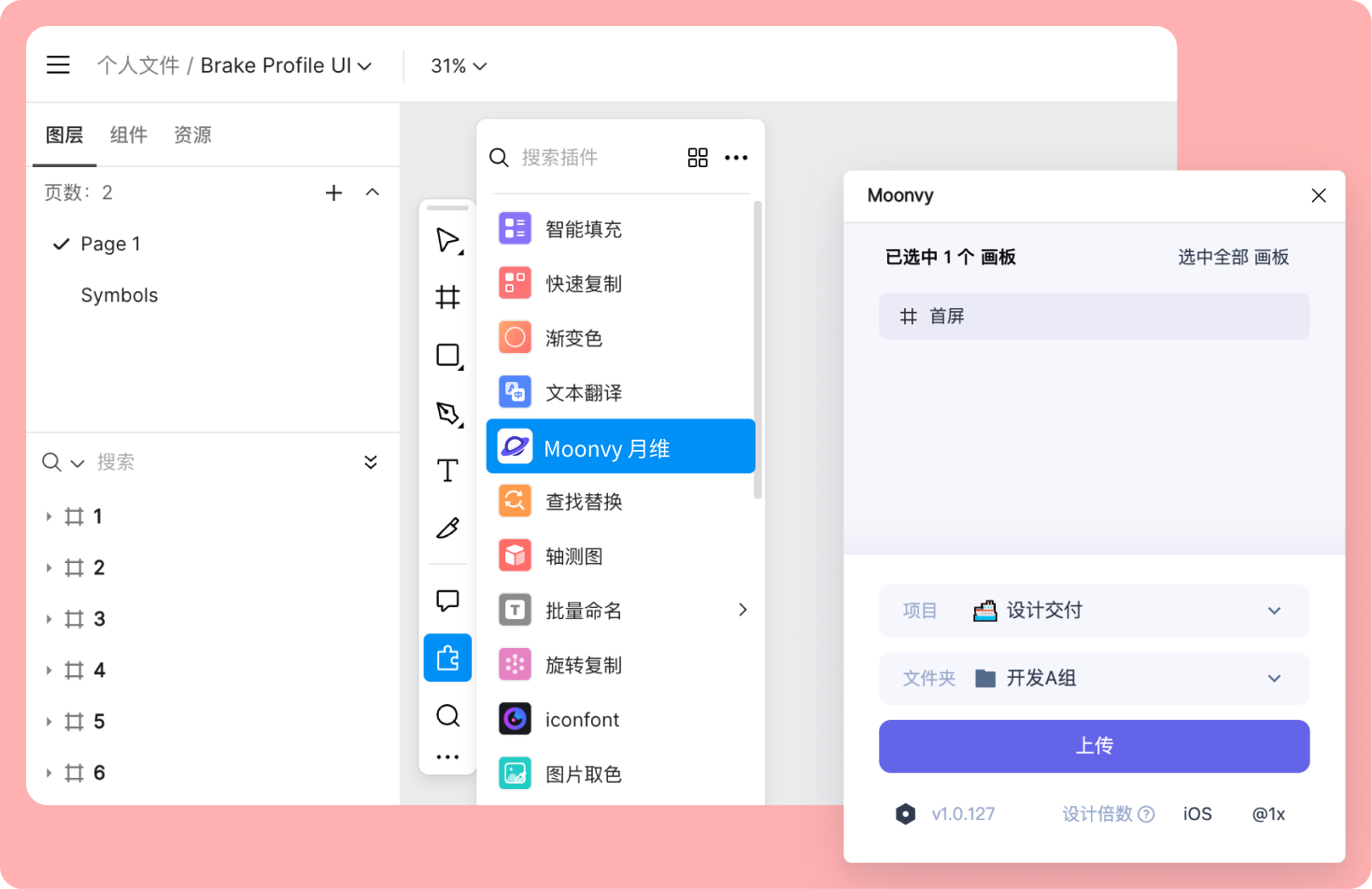Open the 批量命名 submenu arrow

[x=743, y=610]
